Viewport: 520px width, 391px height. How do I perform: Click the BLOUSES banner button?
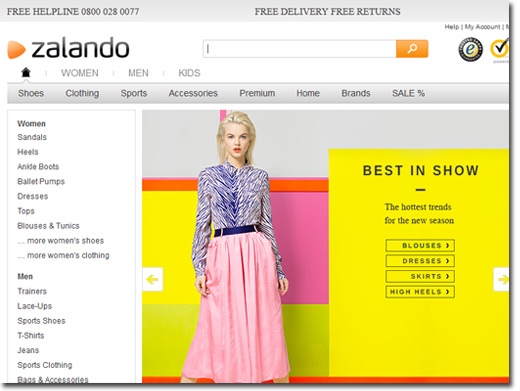tap(420, 246)
